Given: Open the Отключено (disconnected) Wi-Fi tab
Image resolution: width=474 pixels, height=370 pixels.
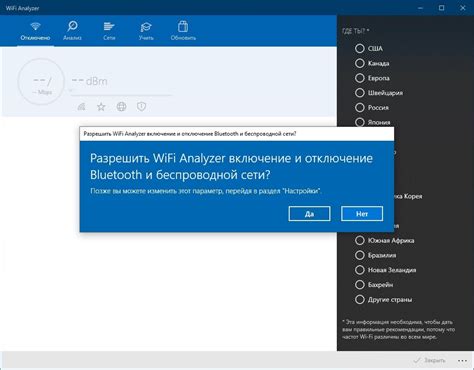Looking at the screenshot, I should (x=35, y=31).
